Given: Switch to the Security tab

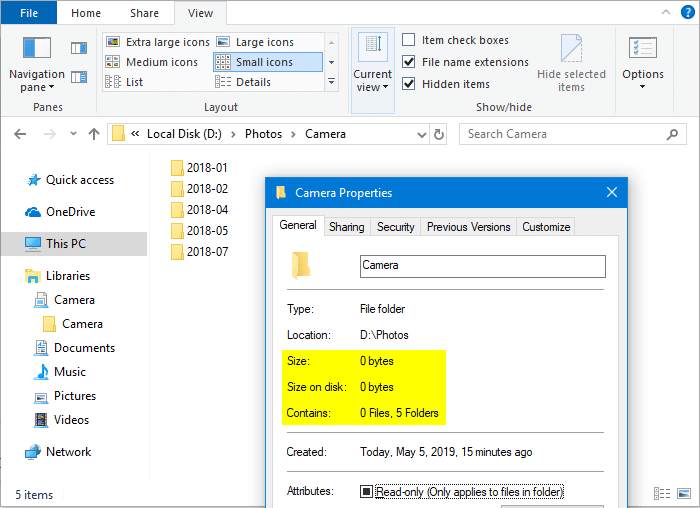Looking at the screenshot, I should pos(395,227).
